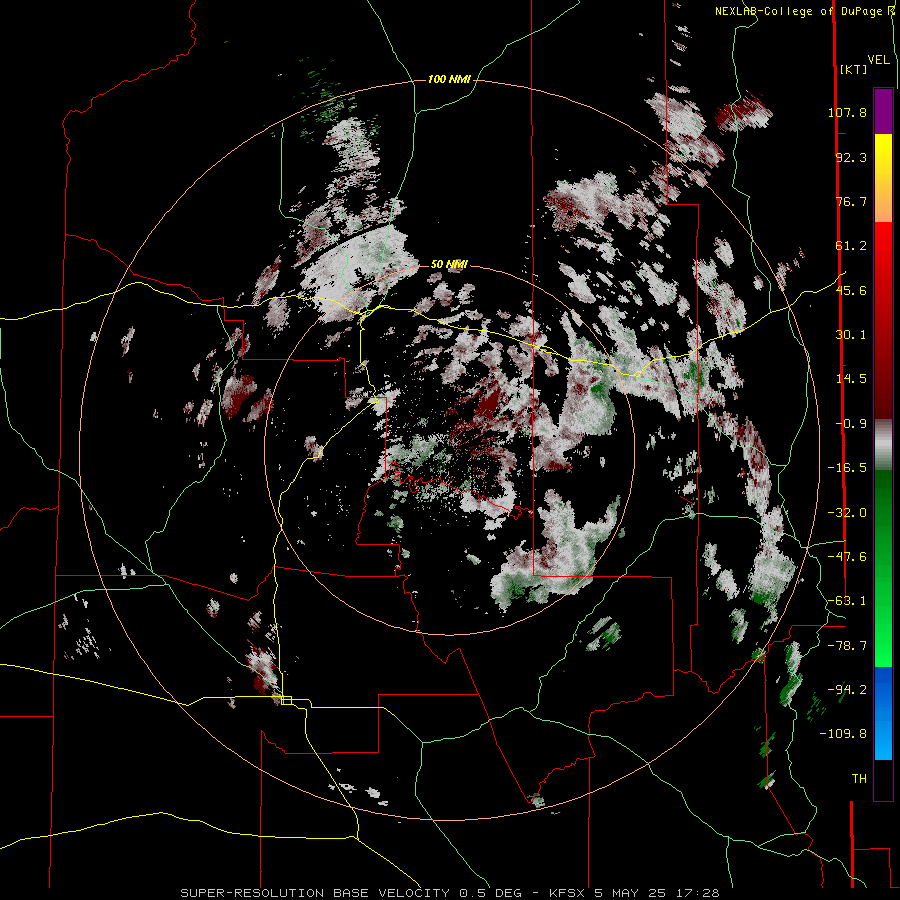Click the TH legend label

(x=859, y=779)
